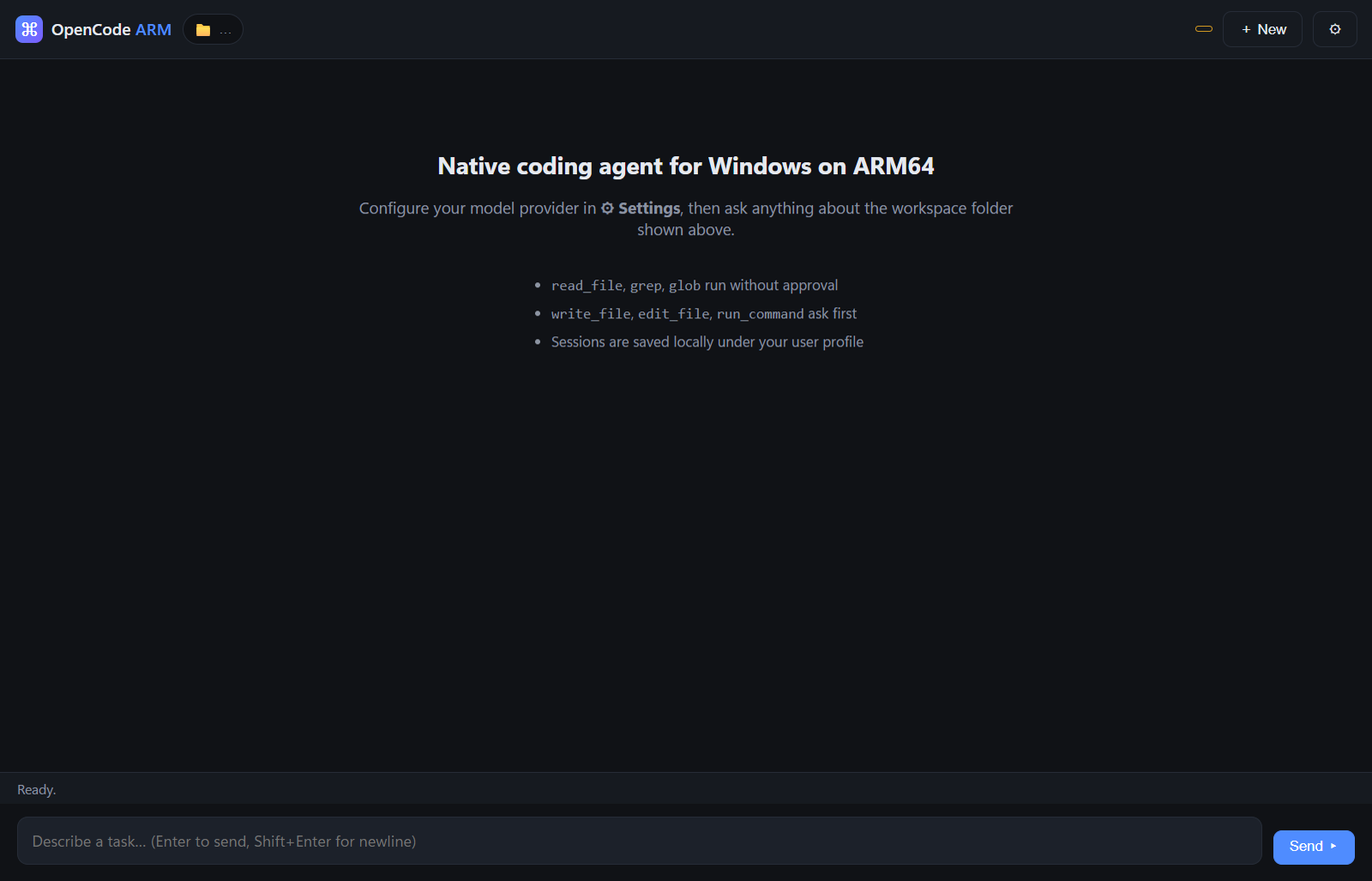Viewport: 1372px width, 881px height.
Task: Open the workspace folder selector pill
Action: [213, 29]
